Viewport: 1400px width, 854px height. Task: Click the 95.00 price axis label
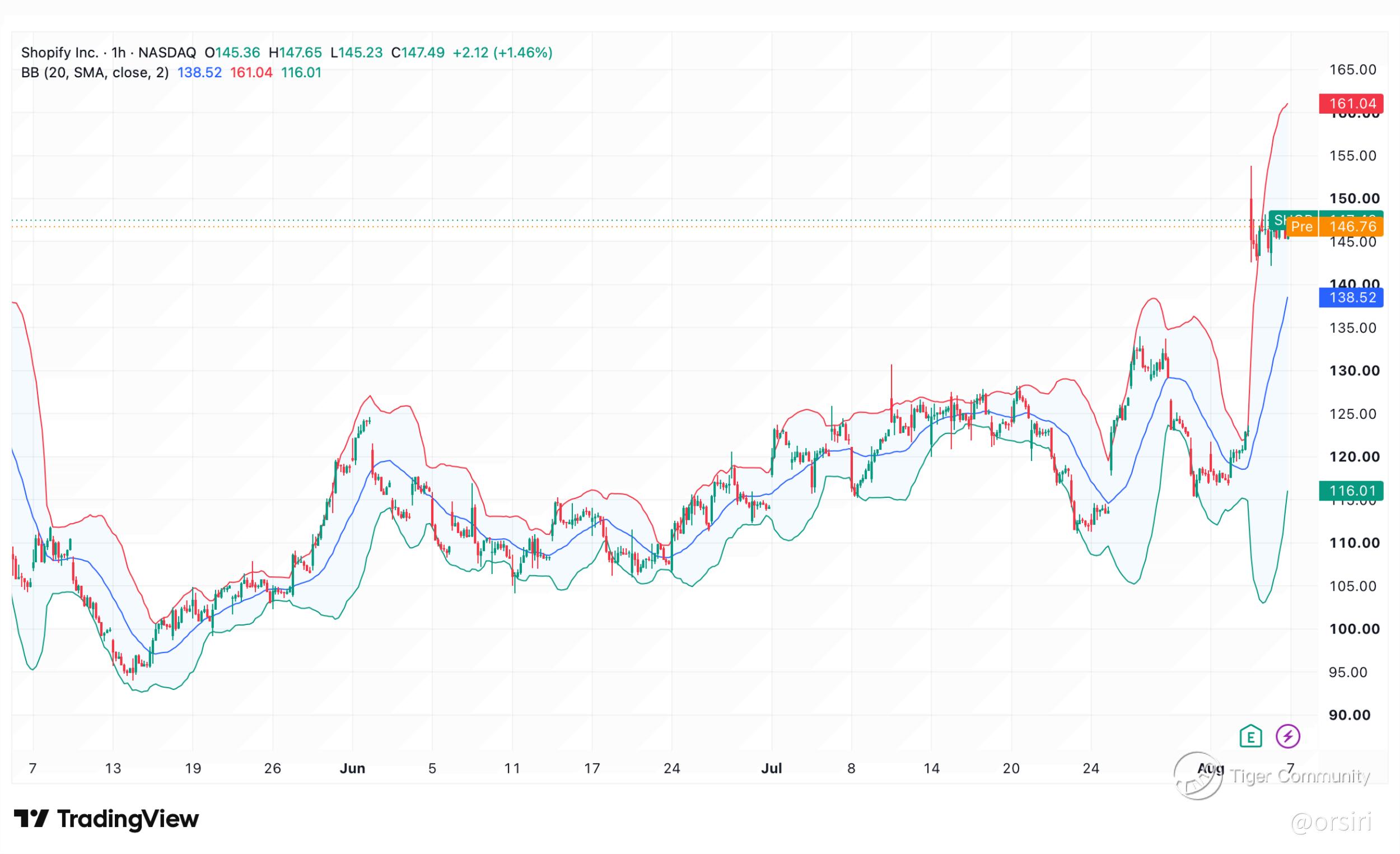coord(1350,672)
